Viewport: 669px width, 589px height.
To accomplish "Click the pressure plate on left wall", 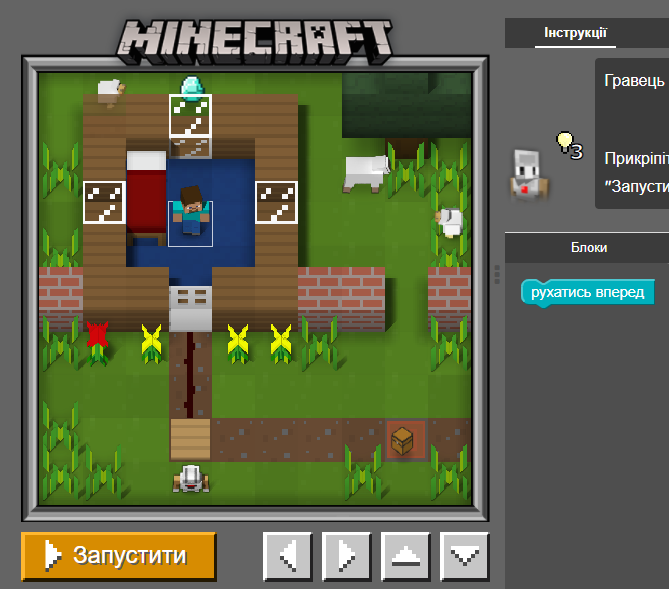I will pos(104,201).
